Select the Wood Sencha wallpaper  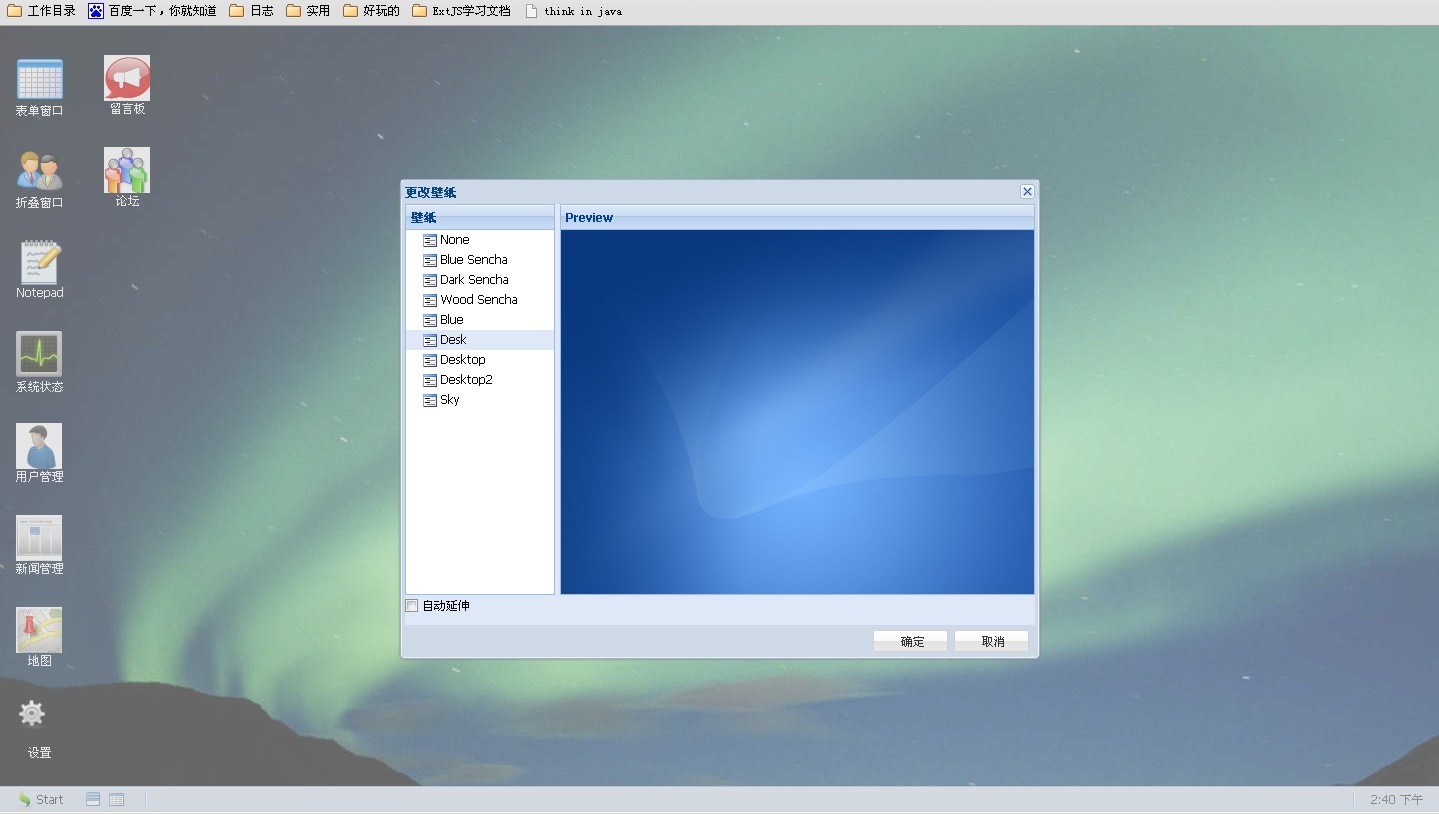480,300
